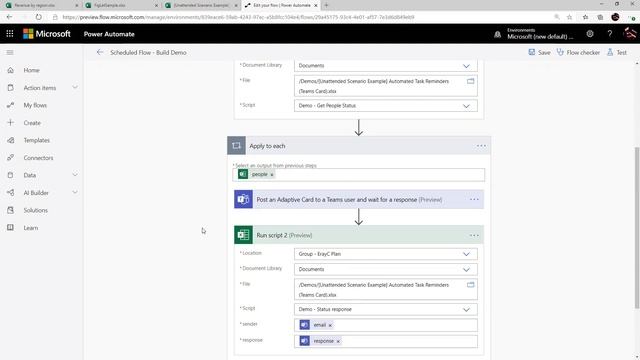Viewport: 640px width, 360px height.
Task: Run the Flow checker
Action: [x=578, y=52]
